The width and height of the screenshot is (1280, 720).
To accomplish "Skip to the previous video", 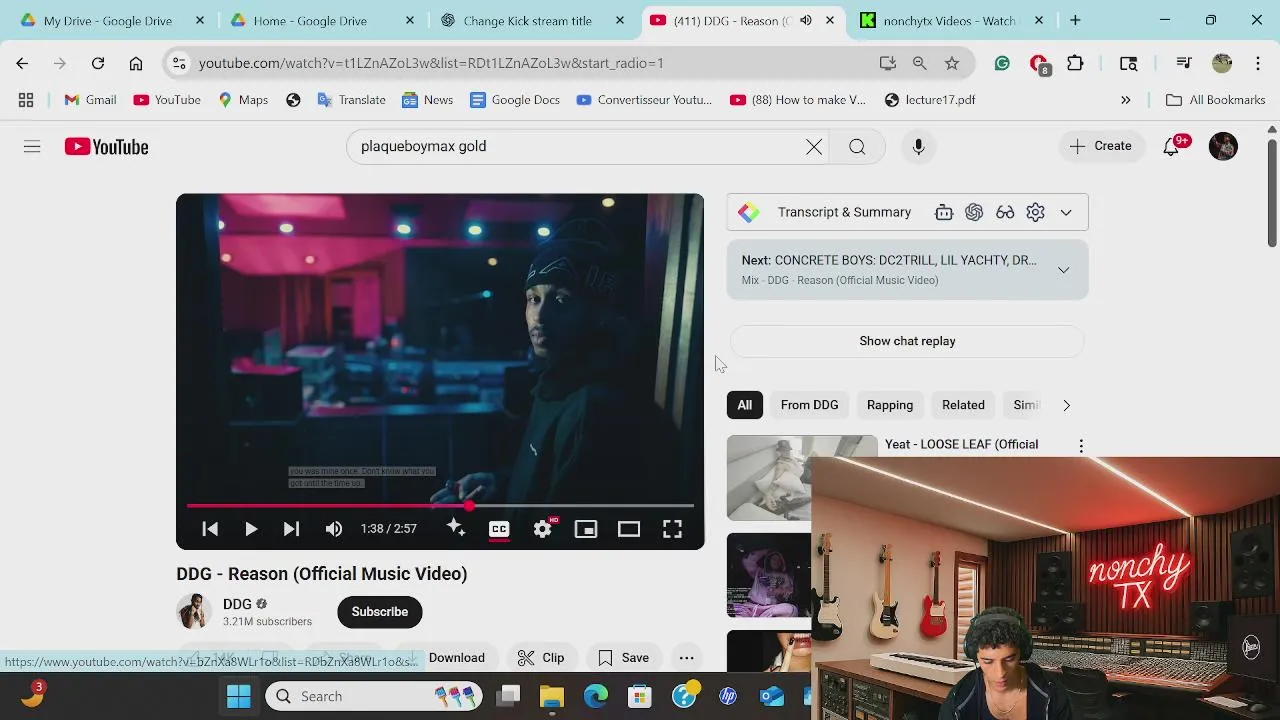I will click(x=210, y=529).
